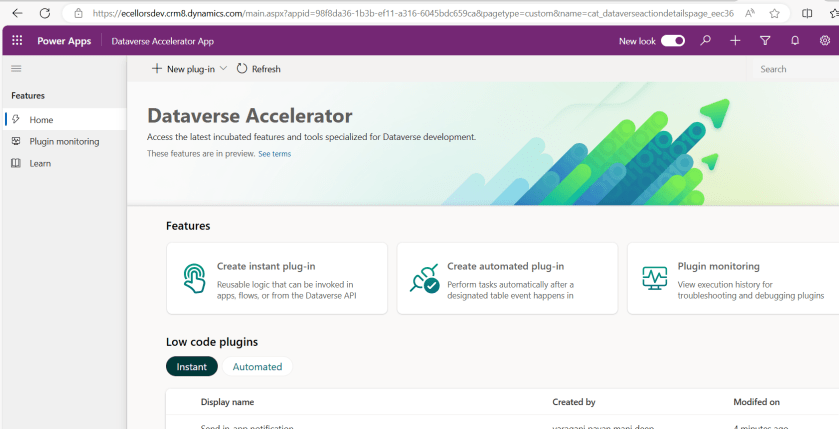The height and width of the screenshot is (429, 839).
Task: Click the New plug-in button
Action: (183, 69)
